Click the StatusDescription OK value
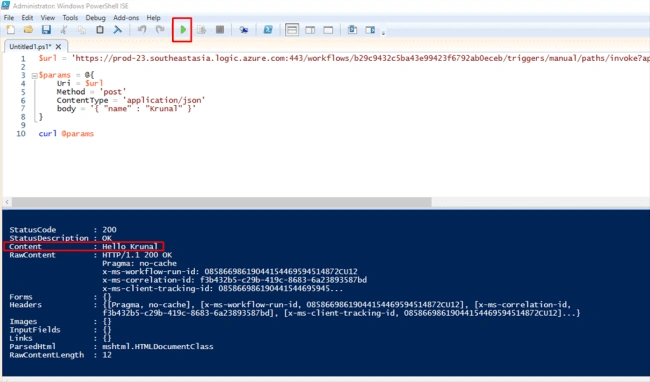Viewport: 650px width, 382px height. [107, 238]
